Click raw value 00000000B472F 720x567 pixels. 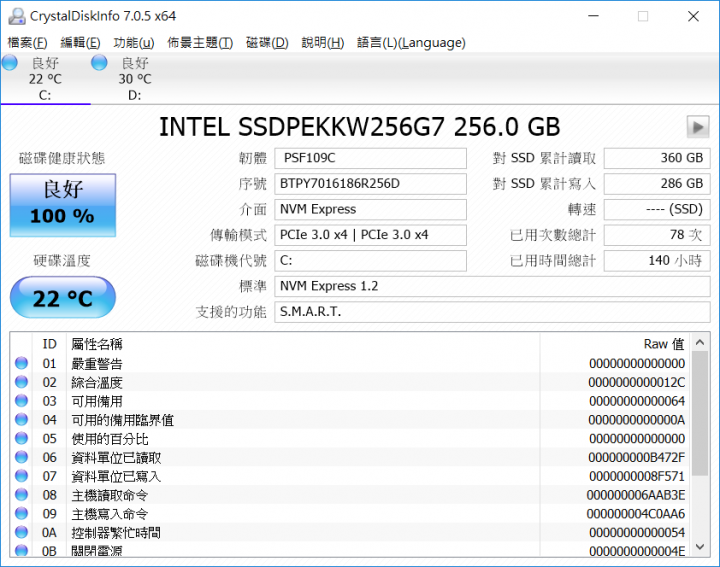[636, 457]
